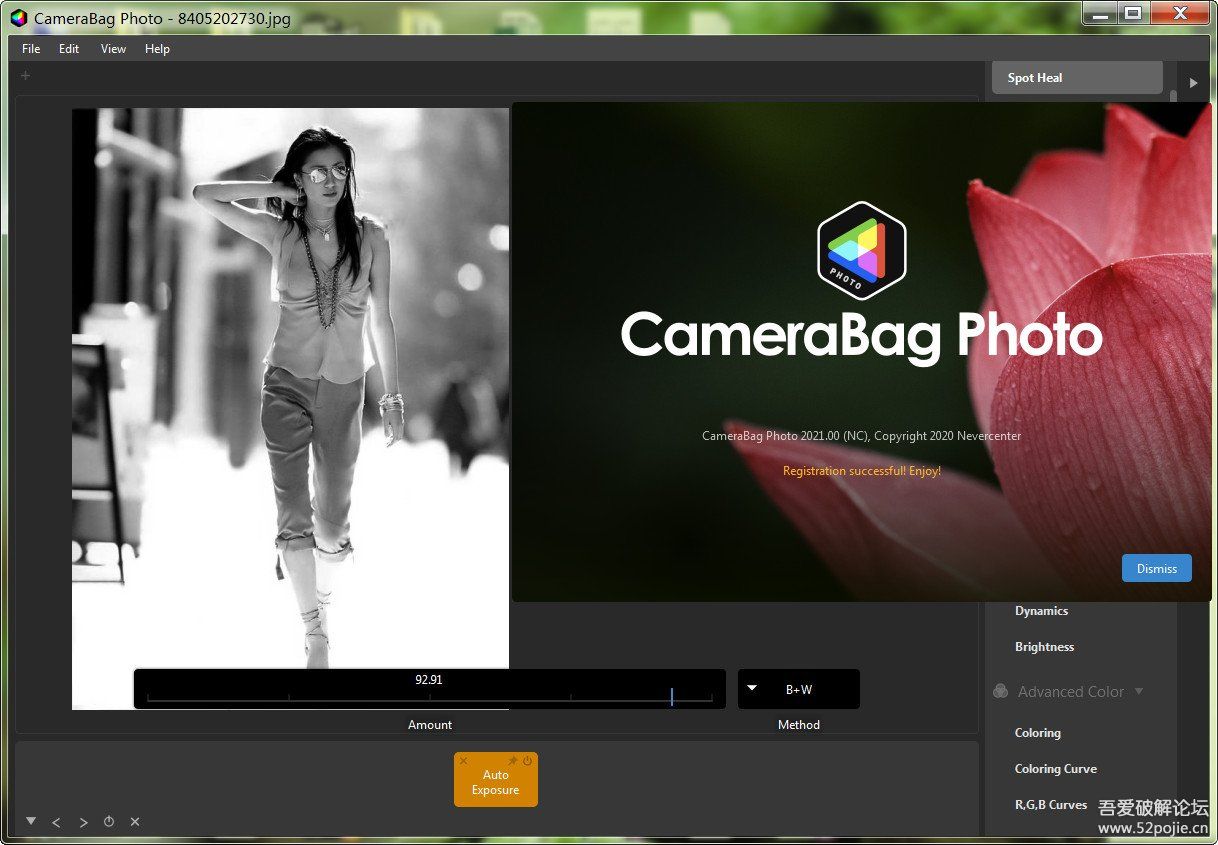Remove the Auto Exposure tile with its X

[463, 761]
